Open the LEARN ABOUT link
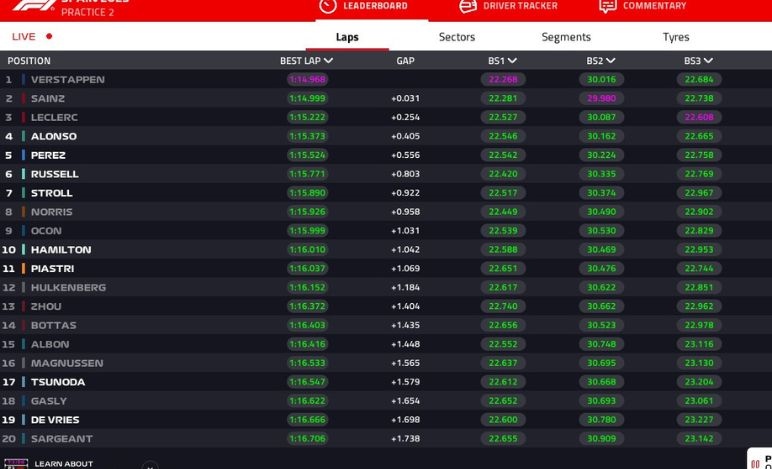 tap(64, 464)
